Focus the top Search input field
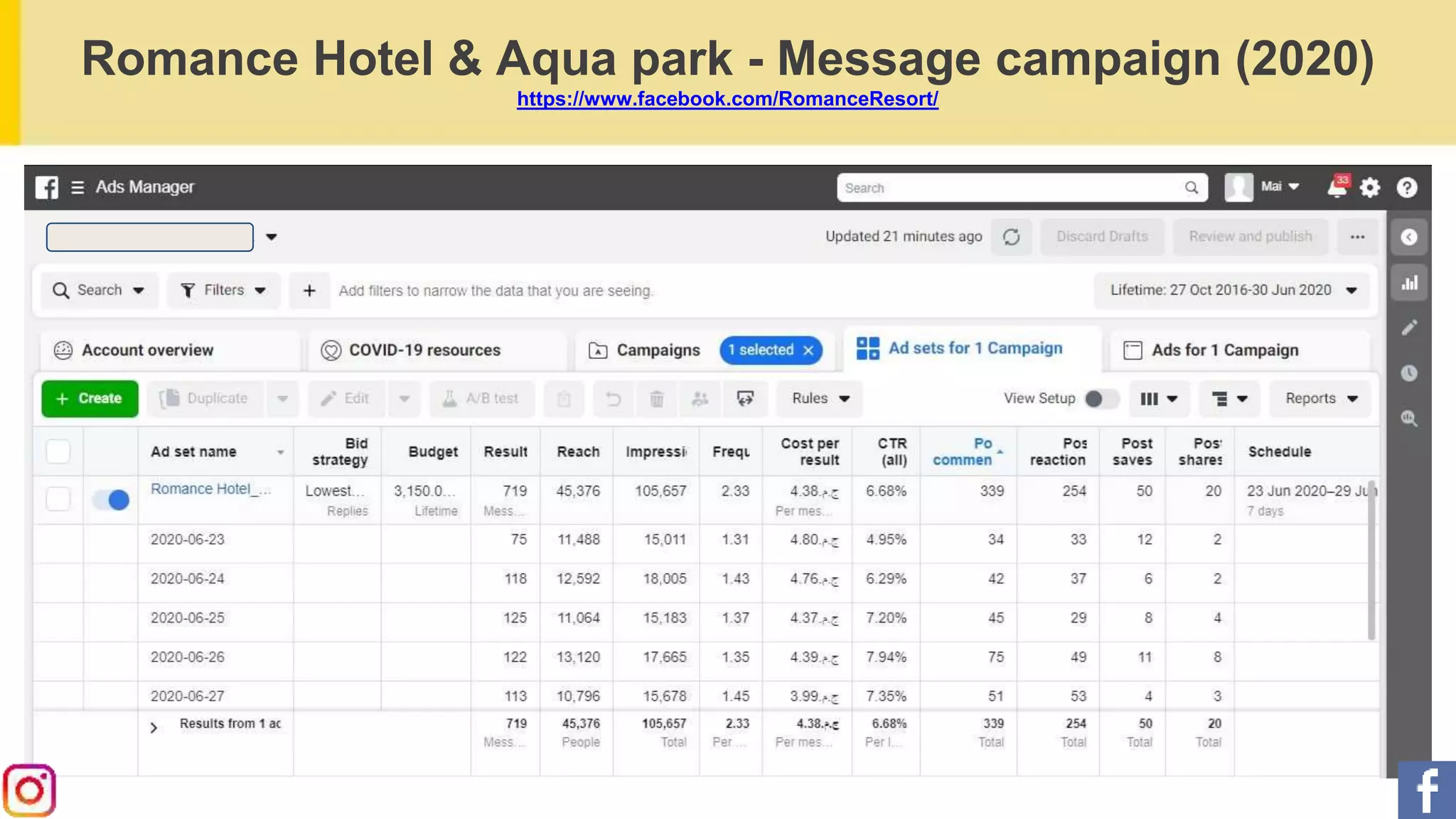The image size is (1456, 819). [1010, 188]
